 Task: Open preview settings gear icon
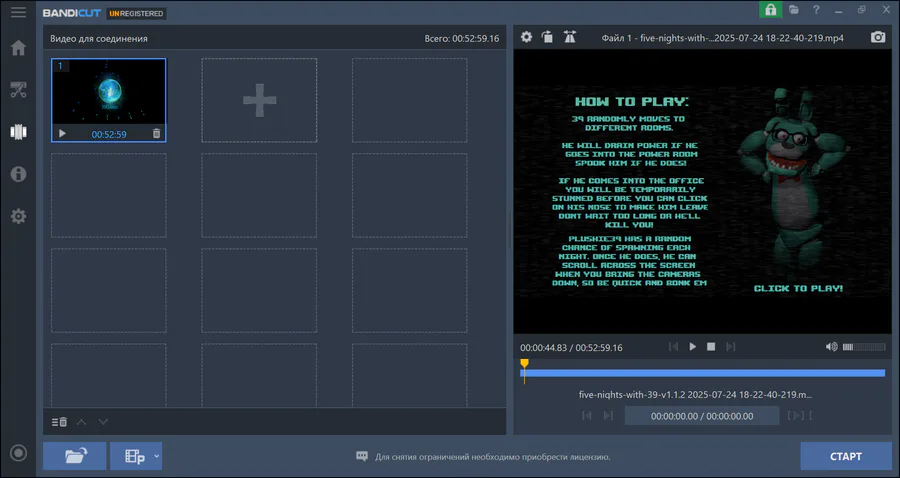coord(526,37)
